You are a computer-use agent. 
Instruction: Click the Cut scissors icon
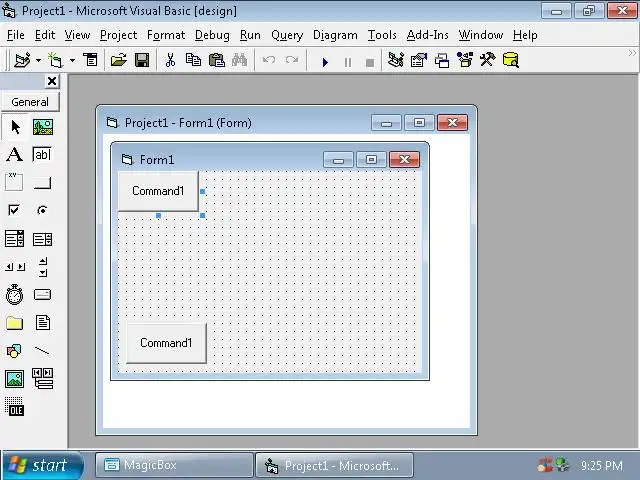(170, 60)
